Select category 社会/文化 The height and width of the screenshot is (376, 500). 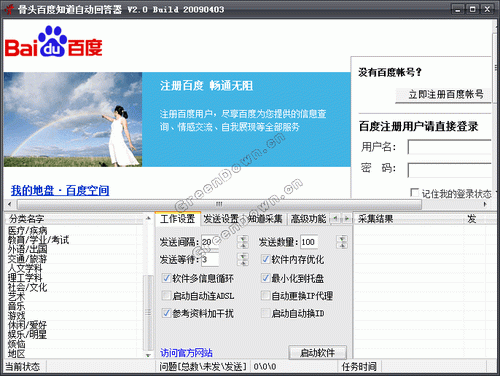[x=28, y=287]
